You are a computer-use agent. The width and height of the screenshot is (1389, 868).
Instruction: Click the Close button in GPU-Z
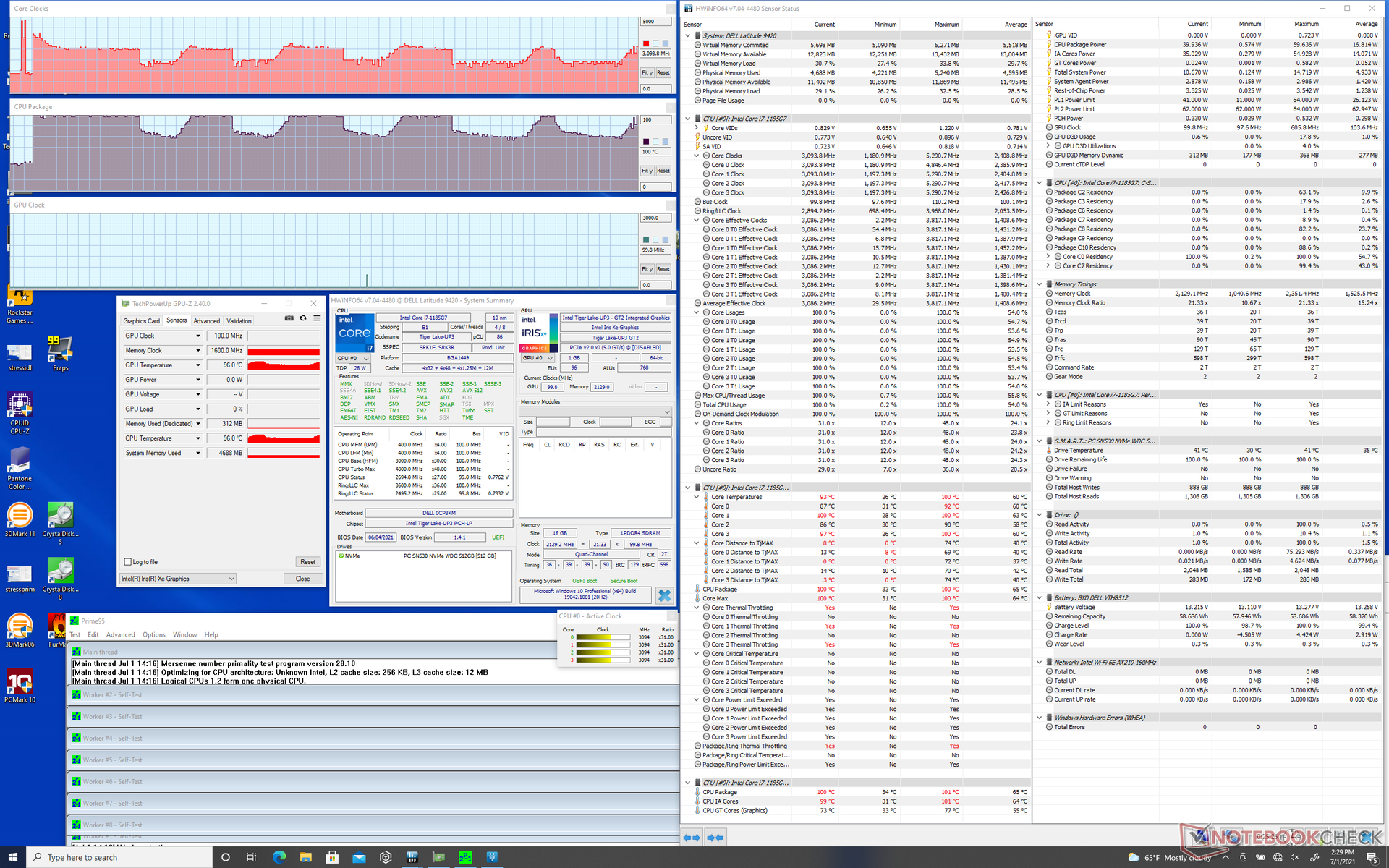(x=303, y=579)
